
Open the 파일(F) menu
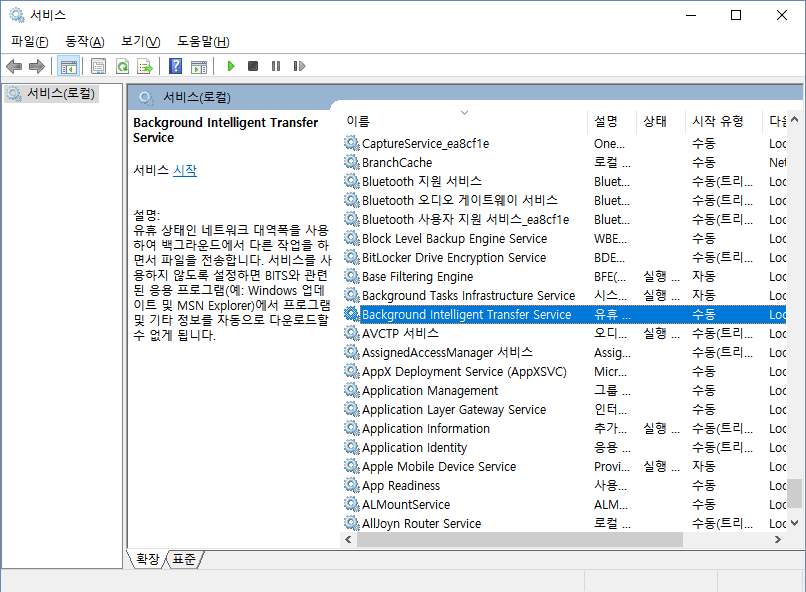point(29,41)
